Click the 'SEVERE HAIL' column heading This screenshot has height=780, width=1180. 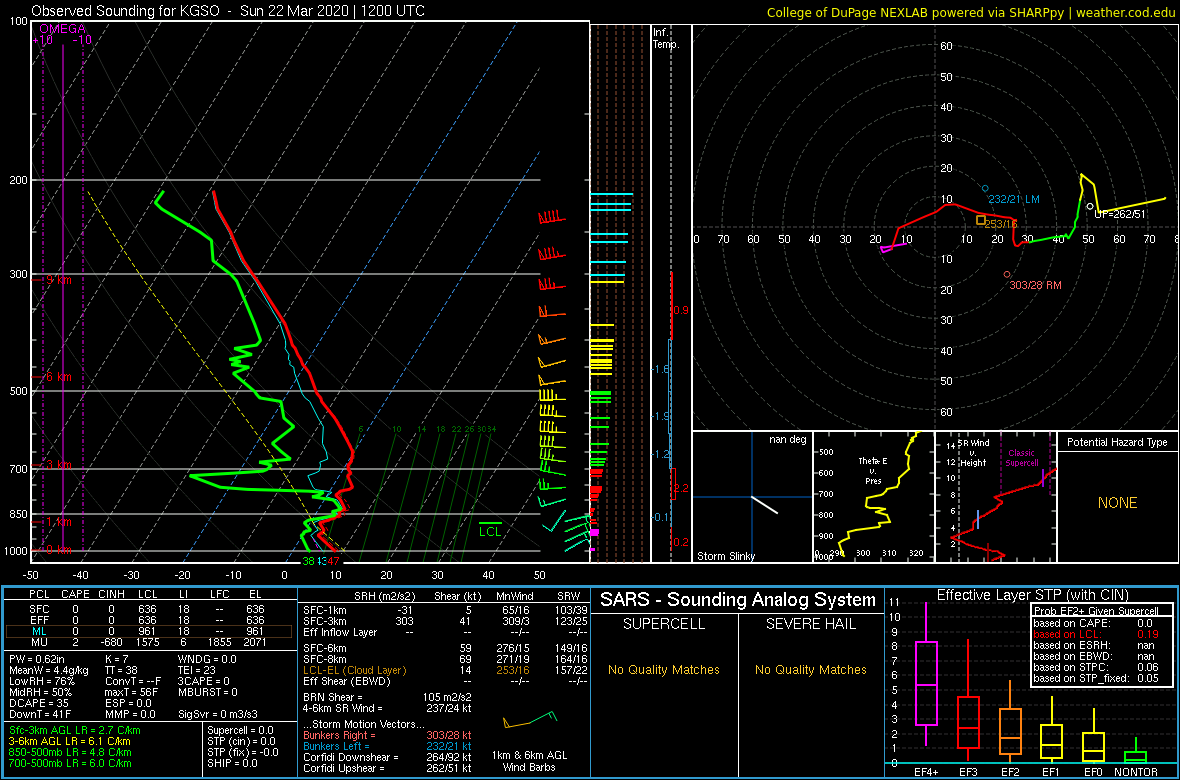point(810,624)
